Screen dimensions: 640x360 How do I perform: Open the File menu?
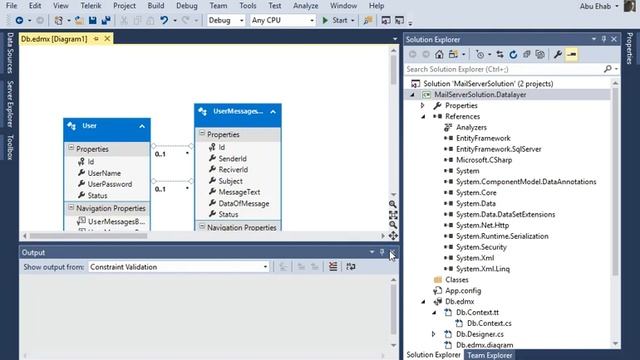[11, 6]
